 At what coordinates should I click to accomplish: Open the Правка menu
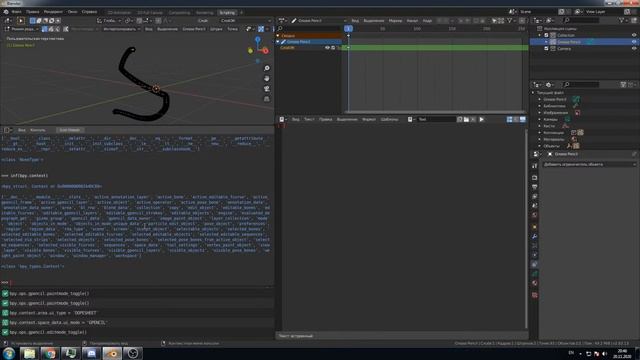[x=33, y=12]
